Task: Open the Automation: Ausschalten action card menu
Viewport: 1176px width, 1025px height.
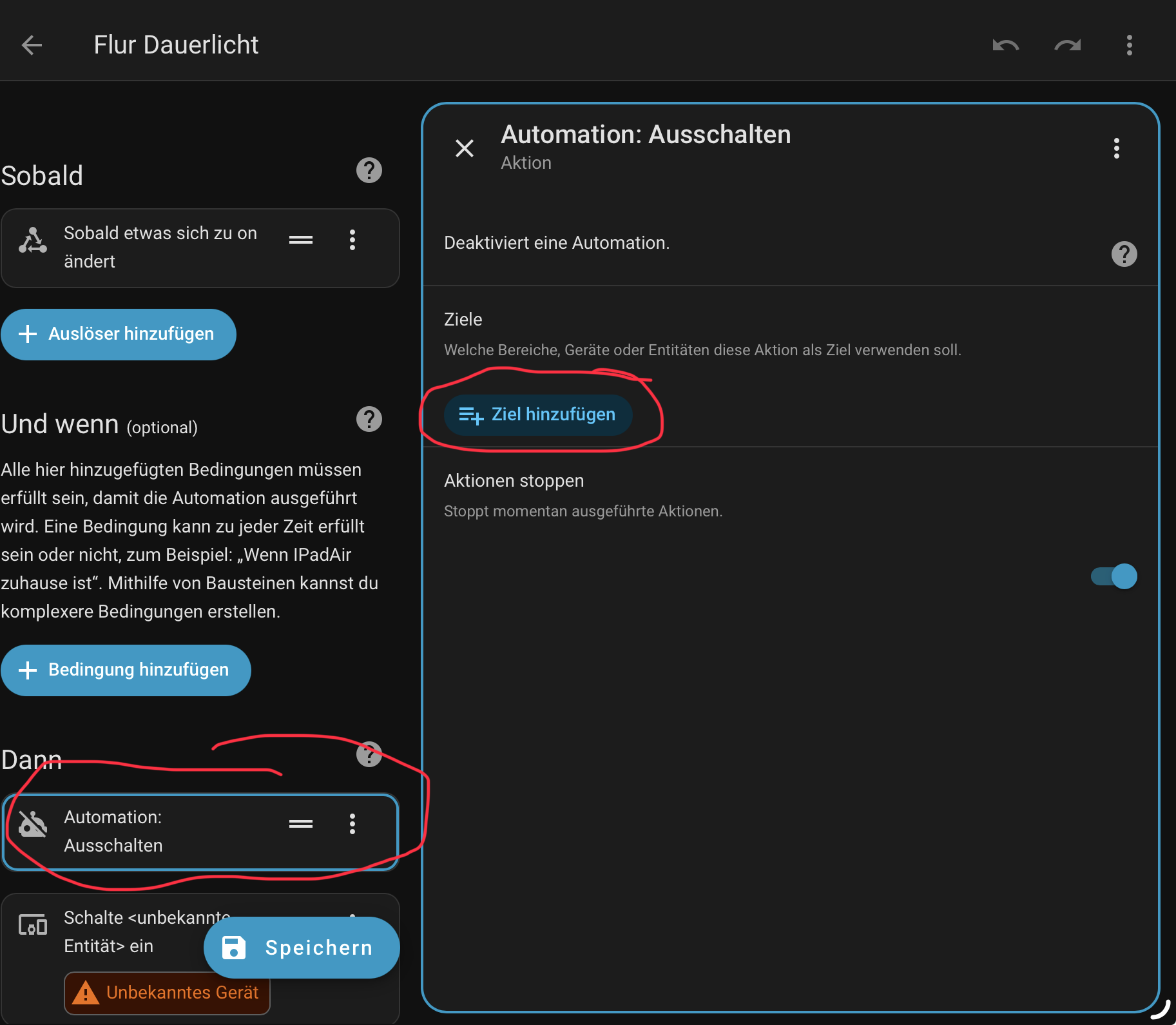Action: tap(352, 824)
